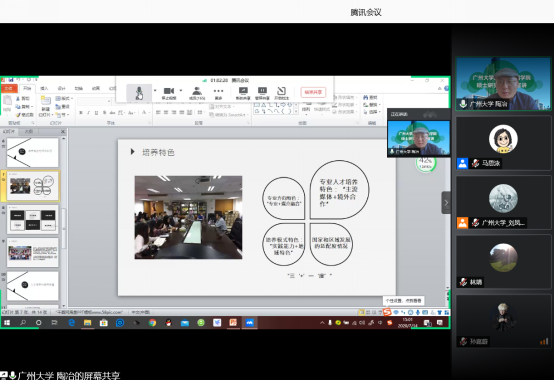Switch to the 插入 ribbon tab
Screen dimensions: 554x380
coord(44,88)
